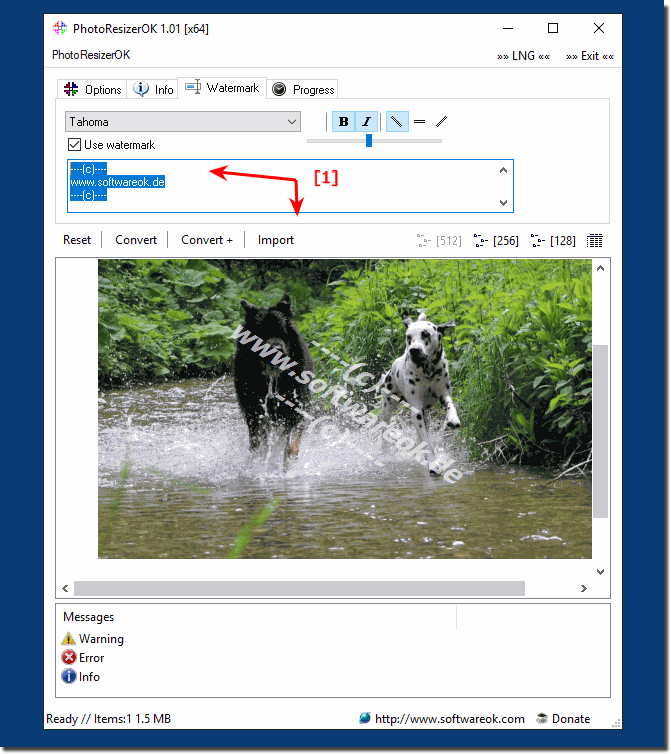The width and height of the screenshot is (671, 754).
Task: Click the Import button
Action: [276, 239]
